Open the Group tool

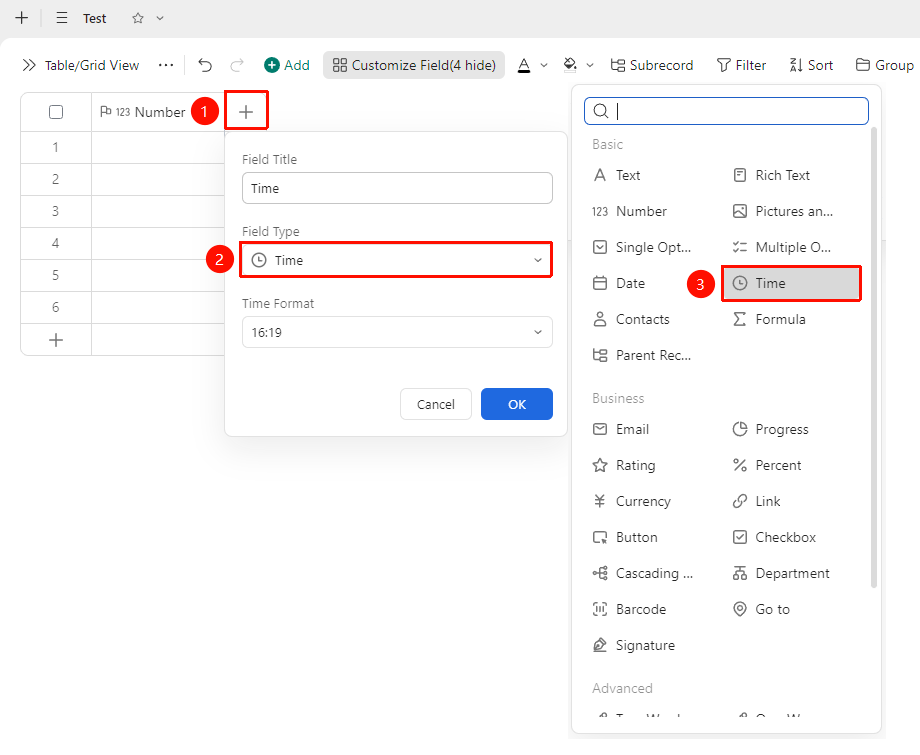tap(885, 65)
